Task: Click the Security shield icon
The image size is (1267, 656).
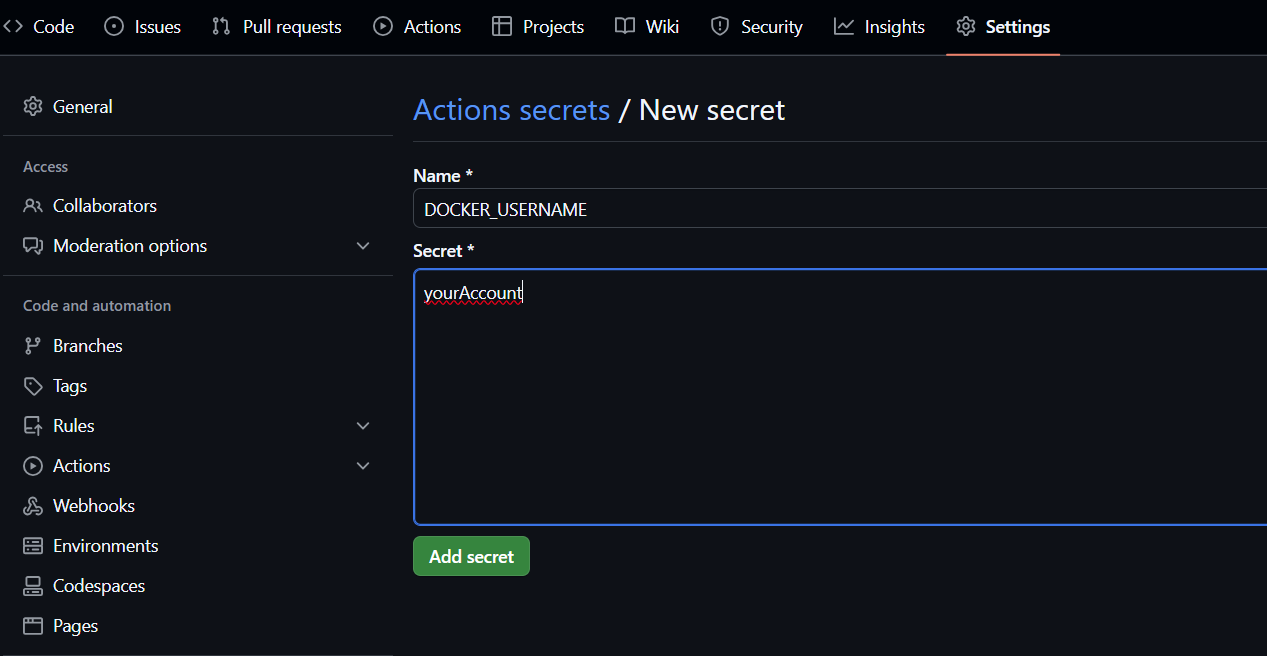Action: point(720,27)
